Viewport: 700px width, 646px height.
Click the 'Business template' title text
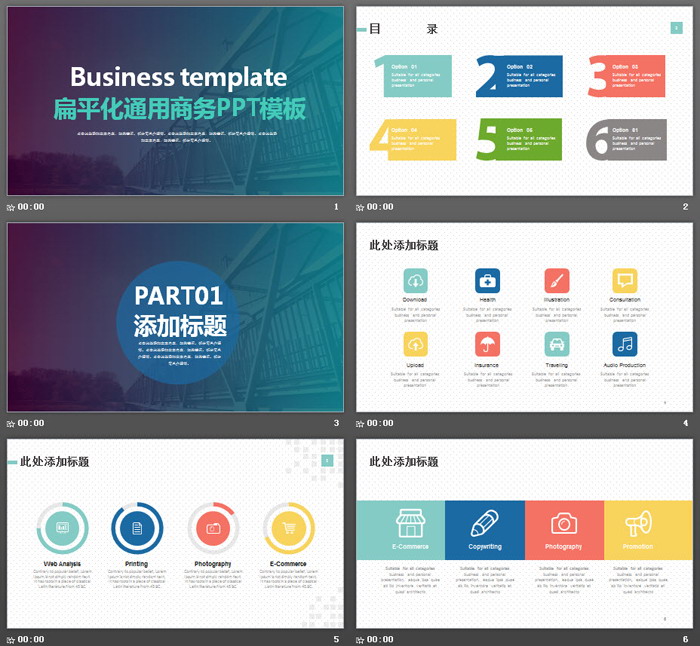tap(179, 77)
